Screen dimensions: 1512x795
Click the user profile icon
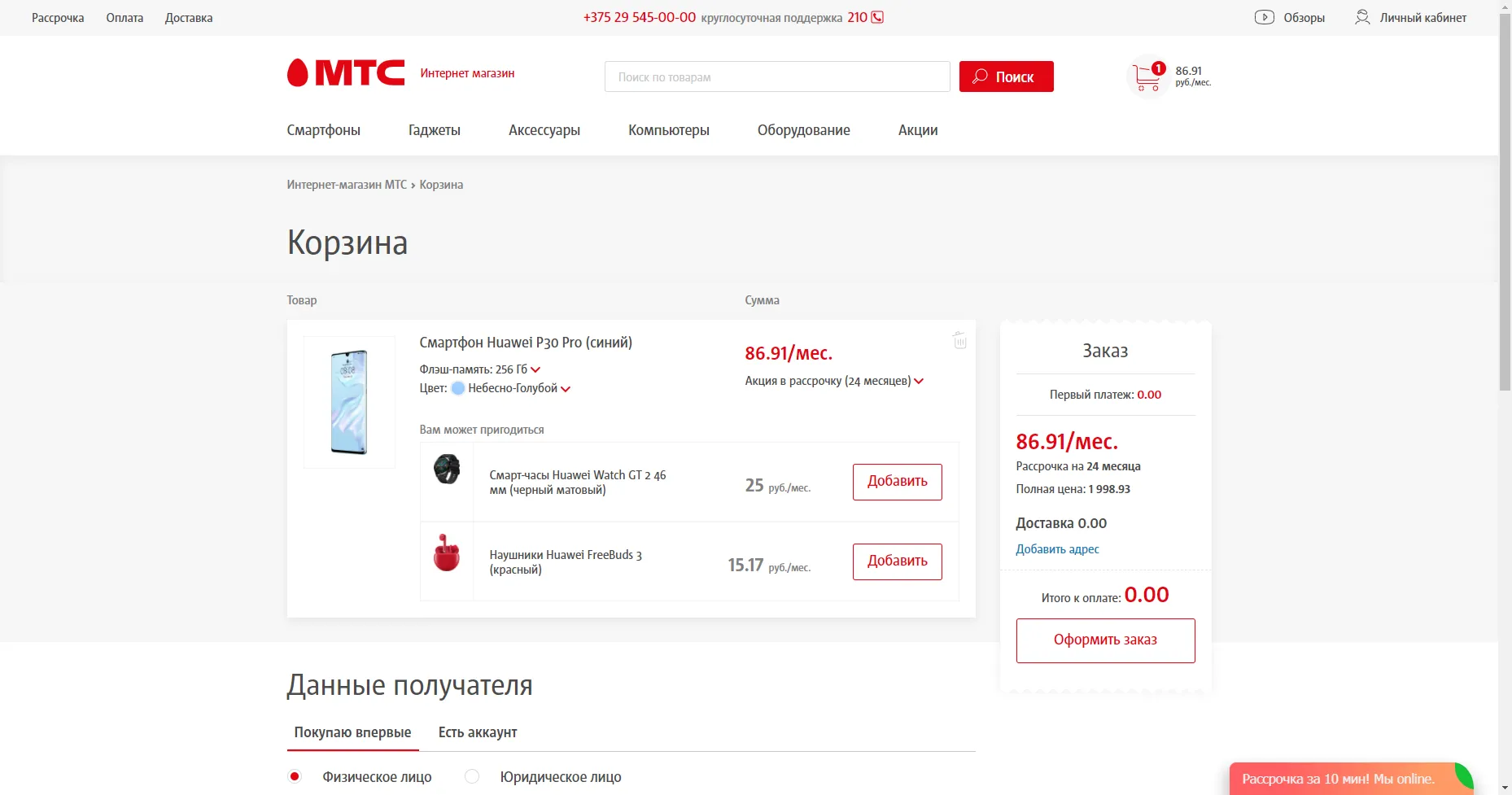coord(1362,17)
